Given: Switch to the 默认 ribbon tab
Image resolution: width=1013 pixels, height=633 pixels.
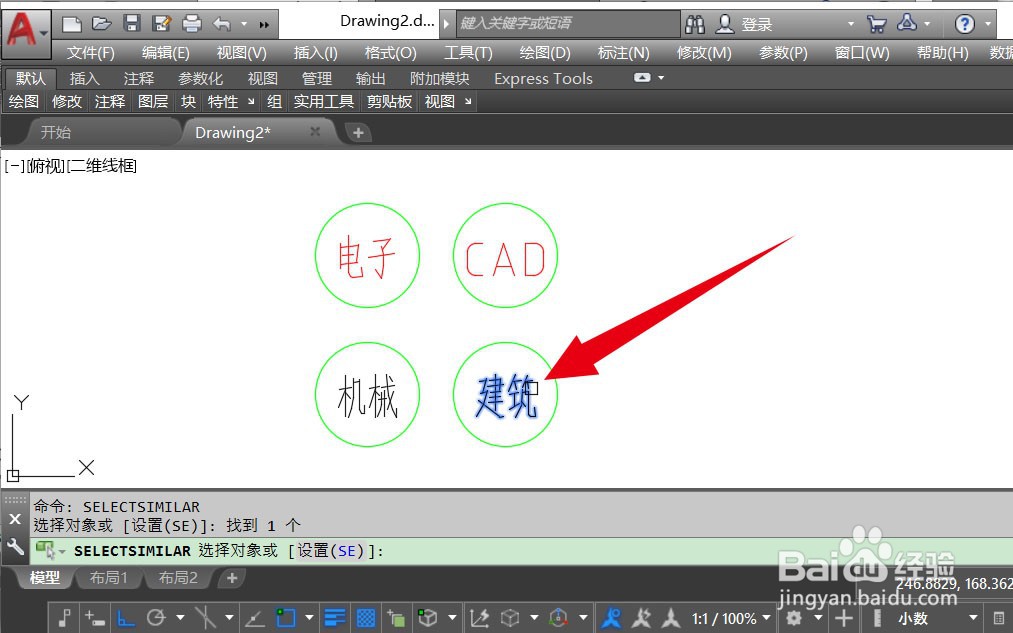Looking at the screenshot, I should click(30, 79).
